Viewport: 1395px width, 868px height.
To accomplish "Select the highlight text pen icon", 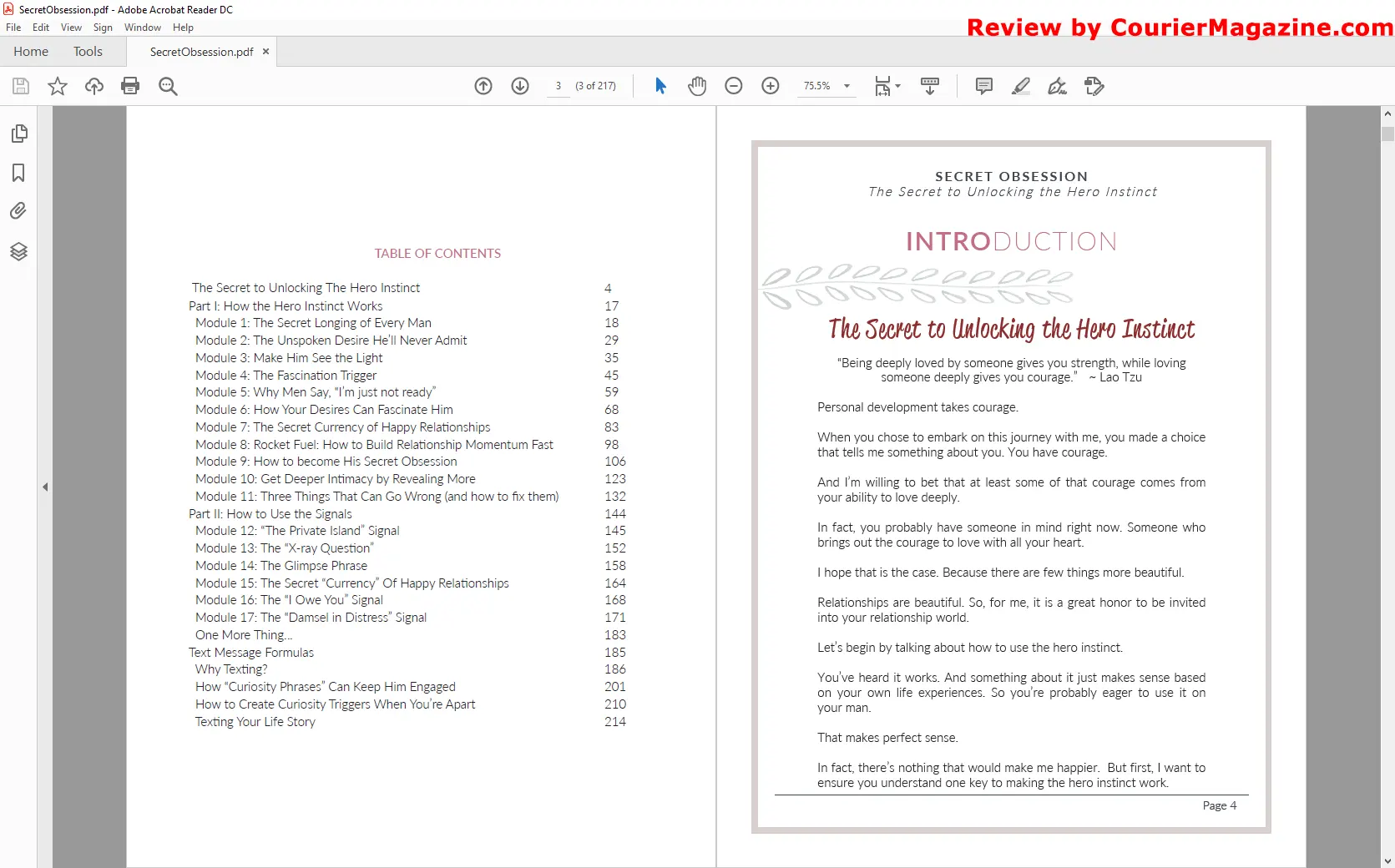I will [1021, 86].
